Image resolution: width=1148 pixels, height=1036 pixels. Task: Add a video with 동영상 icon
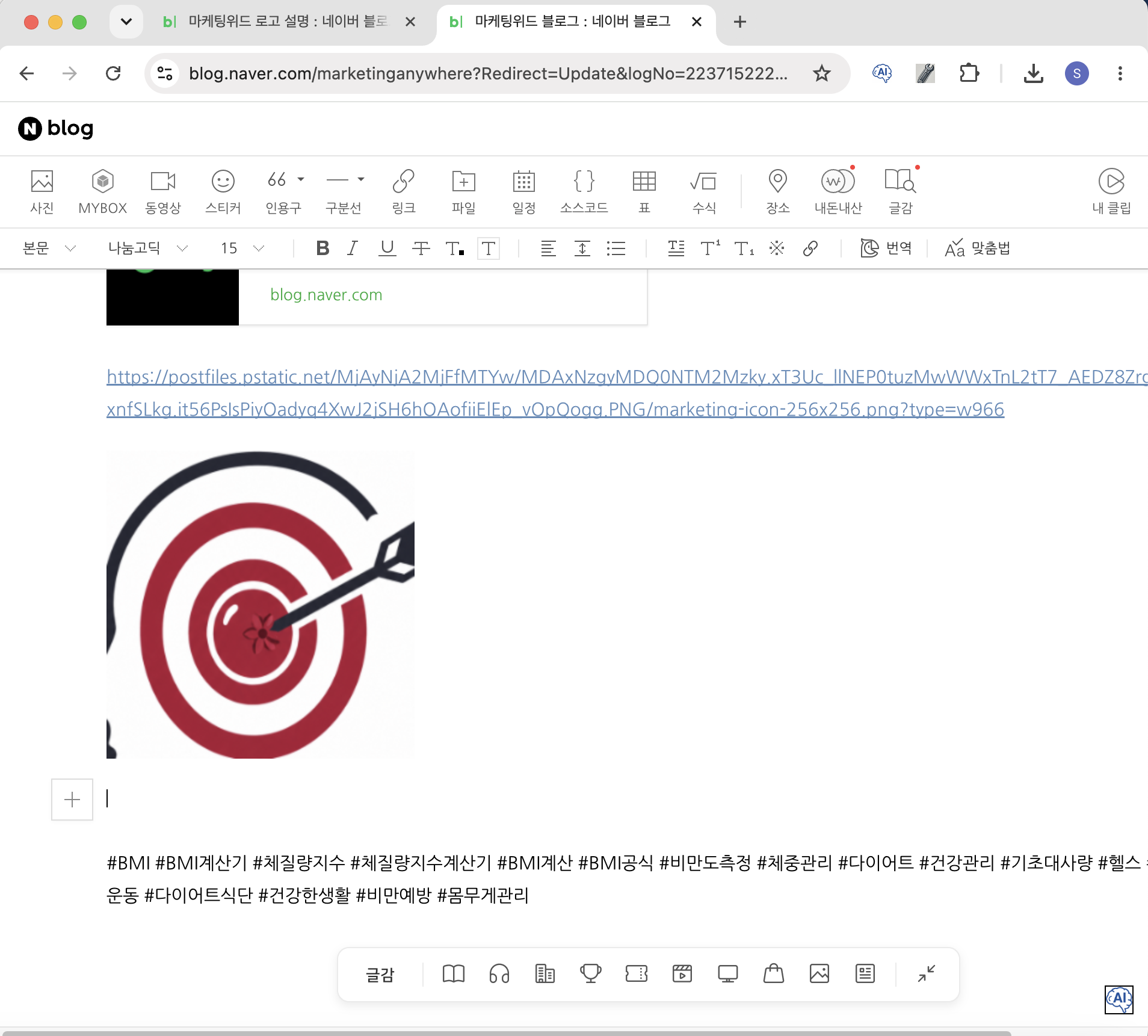click(x=163, y=191)
